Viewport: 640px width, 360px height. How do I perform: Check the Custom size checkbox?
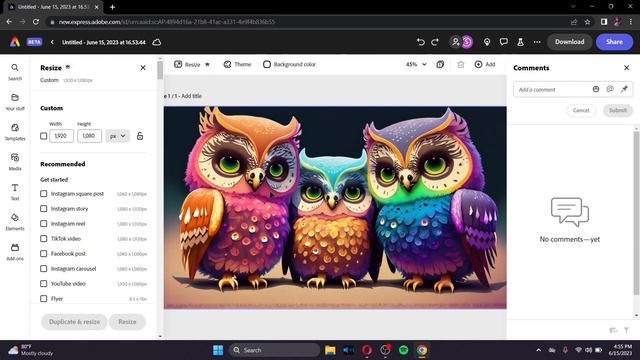(x=44, y=136)
